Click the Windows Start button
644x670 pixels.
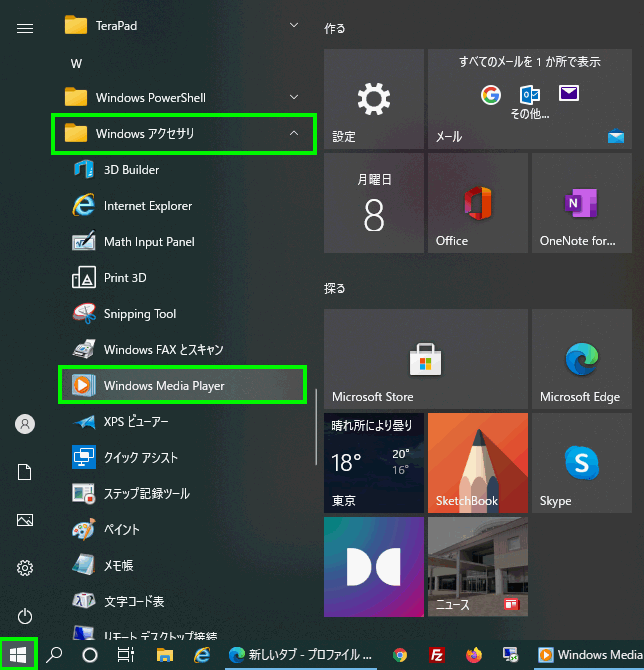coord(18,654)
